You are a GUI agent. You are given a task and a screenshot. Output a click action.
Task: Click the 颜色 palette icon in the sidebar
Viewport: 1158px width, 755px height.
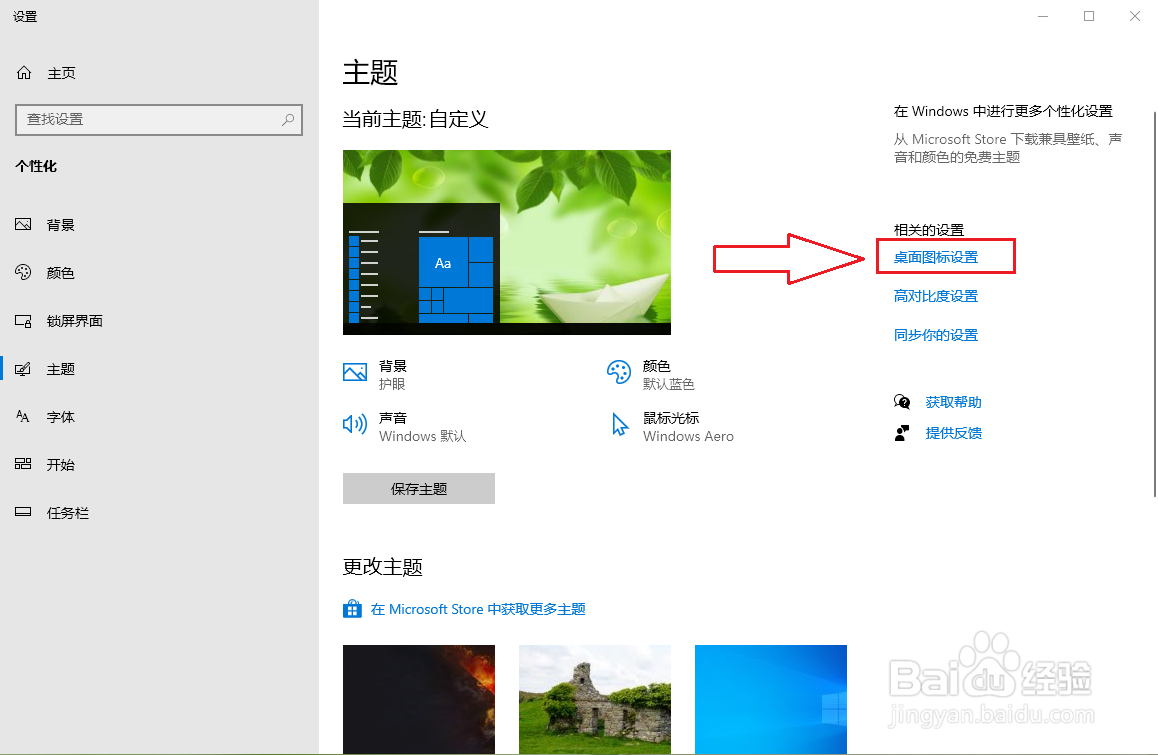23,273
